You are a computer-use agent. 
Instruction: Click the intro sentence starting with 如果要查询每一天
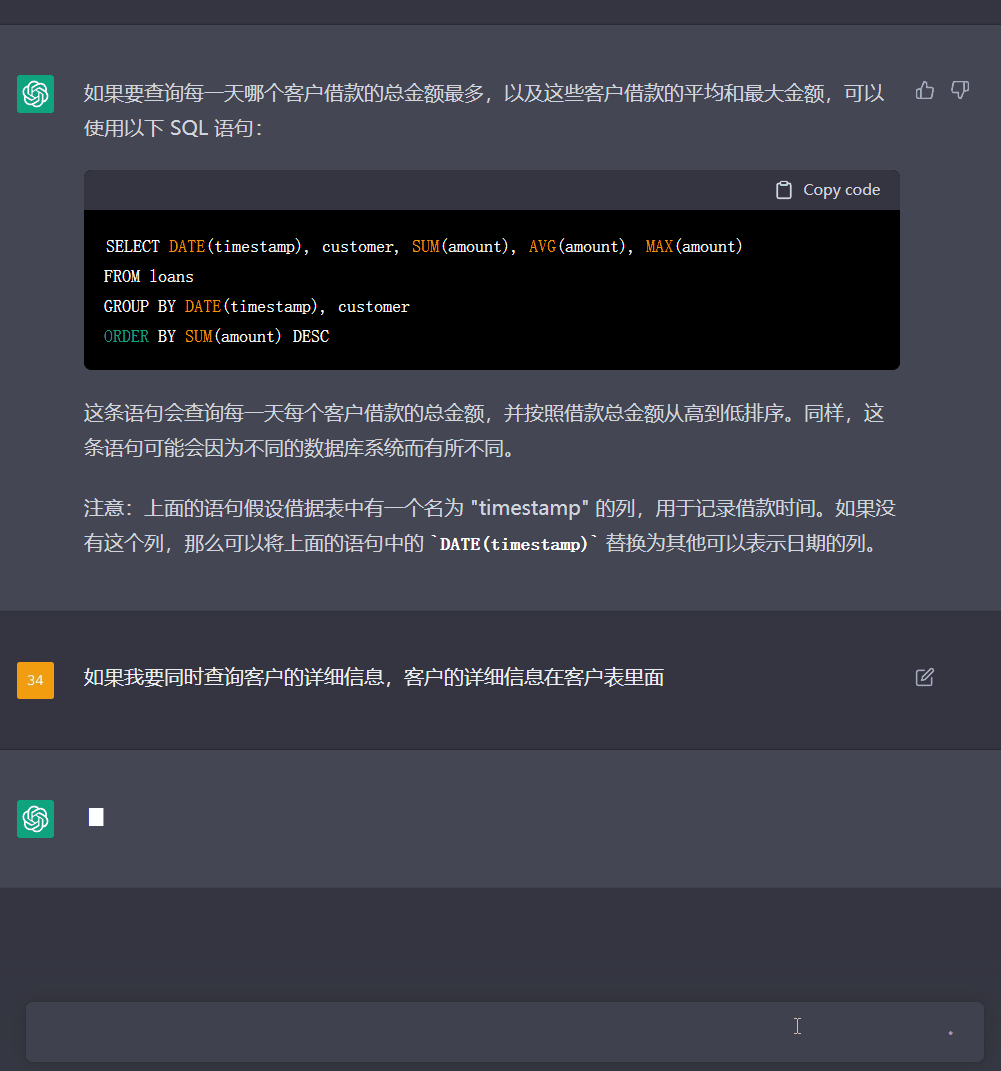coord(484,110)
